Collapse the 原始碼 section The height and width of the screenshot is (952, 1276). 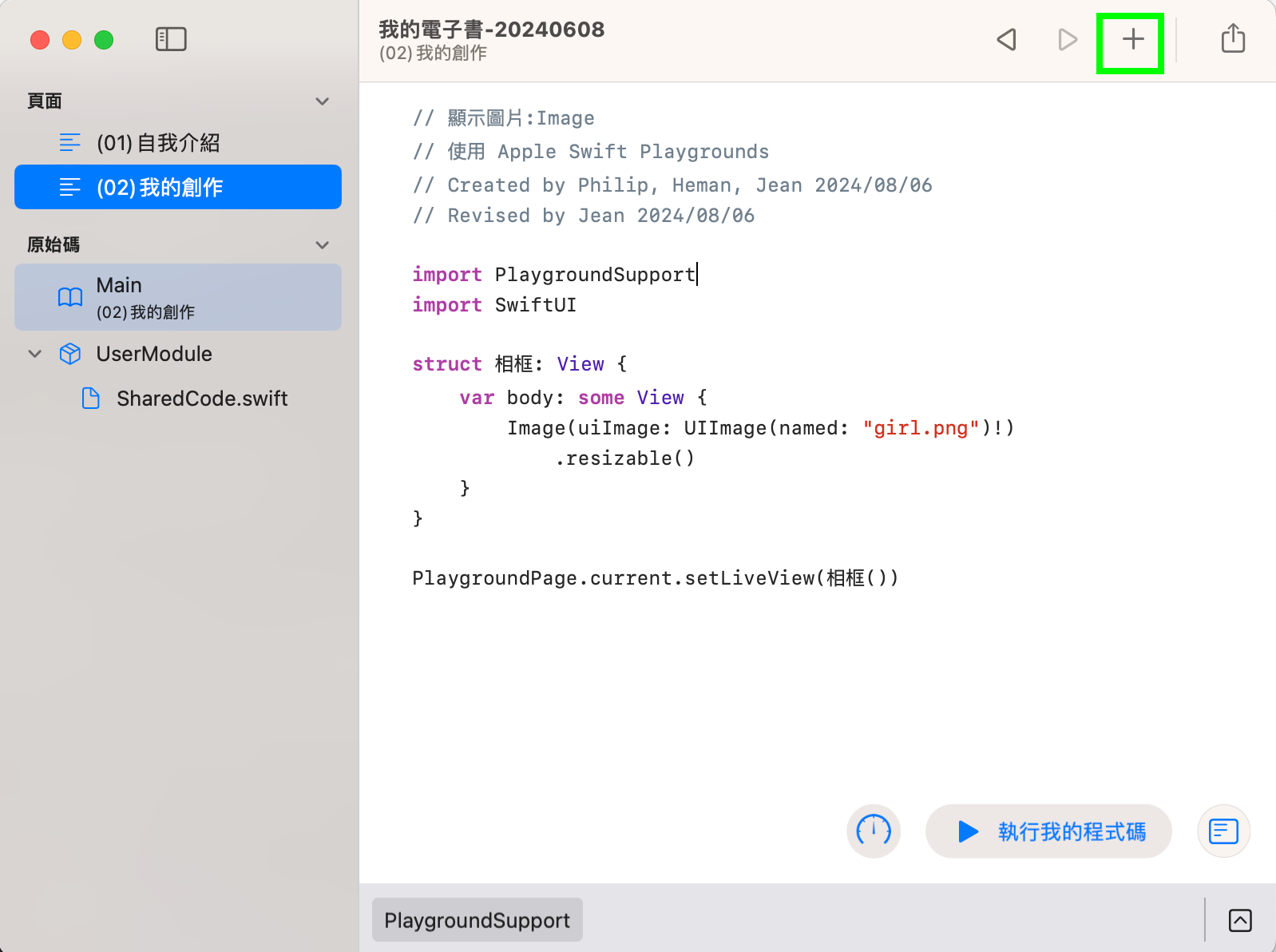pos(323,245)
